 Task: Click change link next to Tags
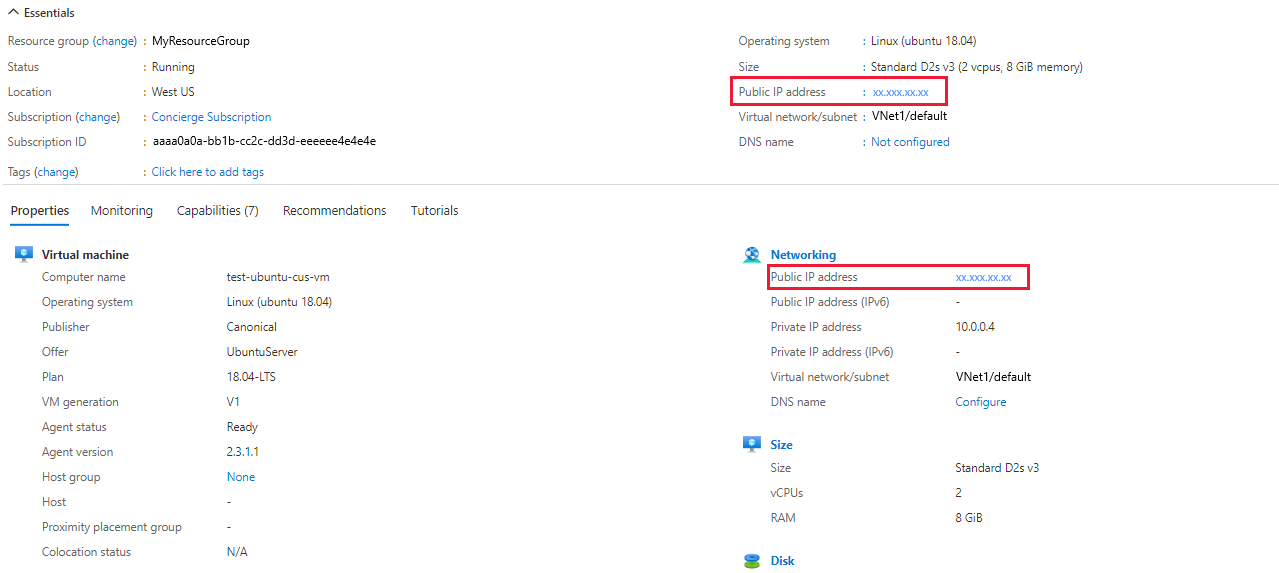(x=56, y=172)
